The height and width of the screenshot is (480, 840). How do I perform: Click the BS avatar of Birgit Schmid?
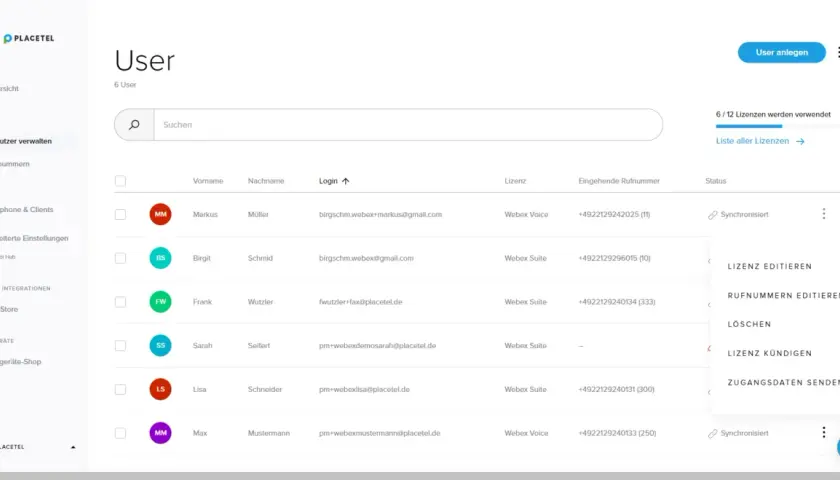click(x=160, y=258)
